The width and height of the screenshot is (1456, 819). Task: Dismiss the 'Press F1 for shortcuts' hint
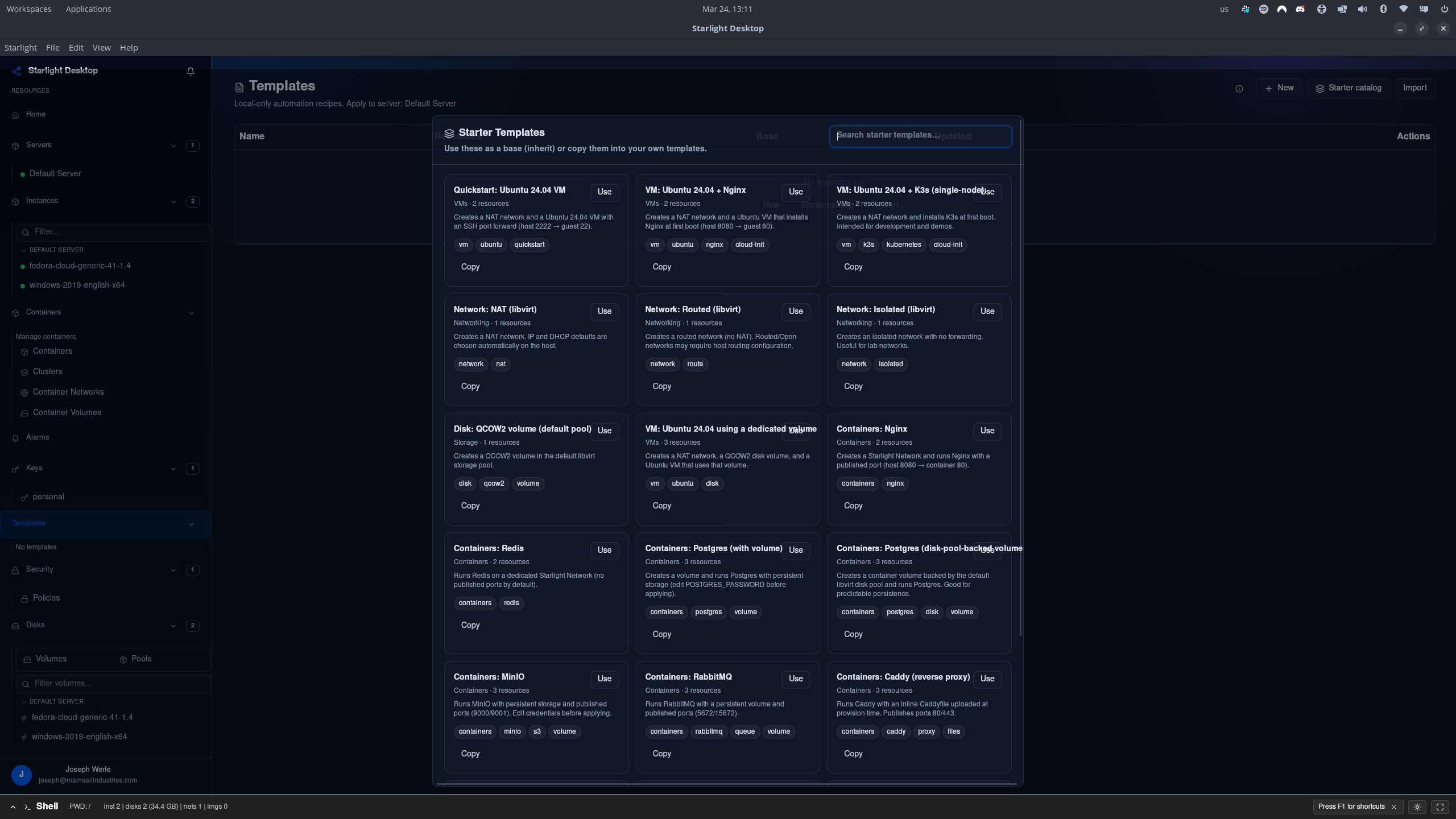click(x=1394, y=806)
